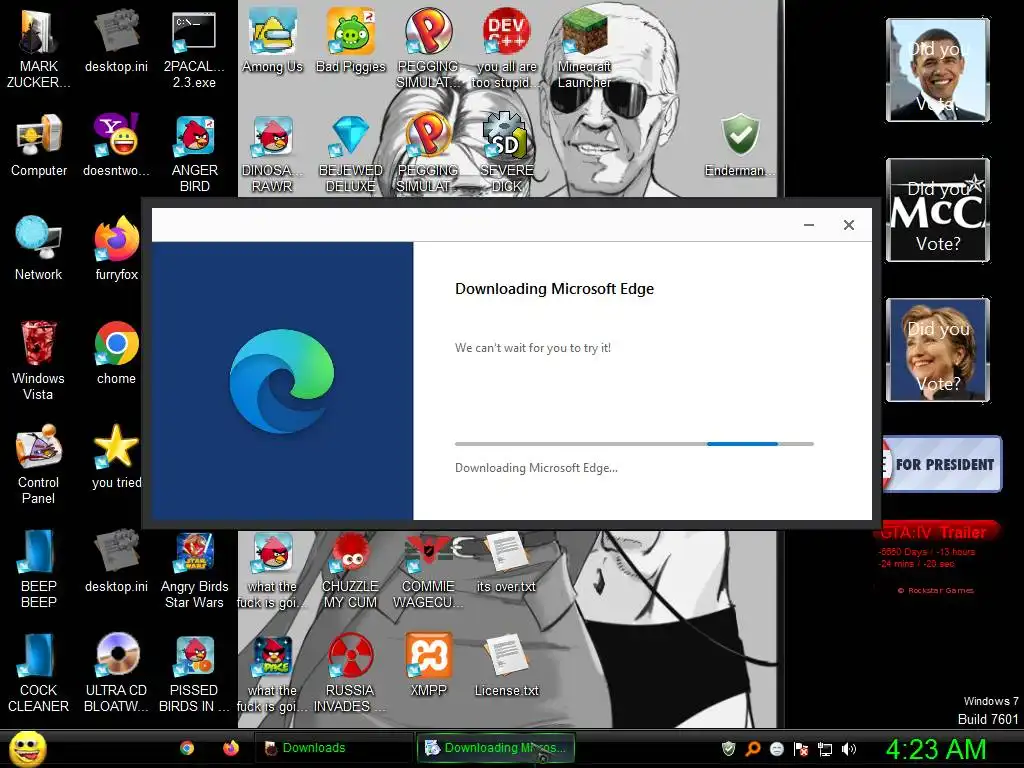Open the Action Center flag tray icon
This screenshot has width=1024, height=768.
pyautogui.click(x=801, y=749)
